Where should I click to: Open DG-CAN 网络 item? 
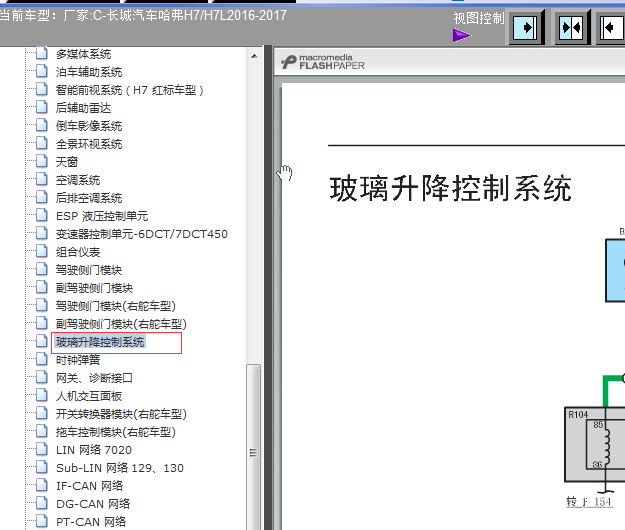93,504
